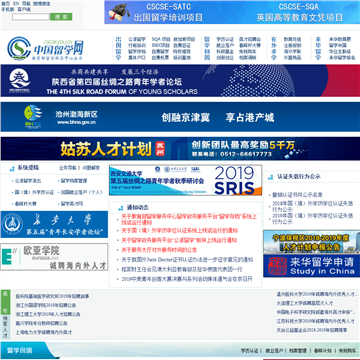The image size is (360, 360).
Task: Open the 沧州渤海新区 banner ad
Action: (180, 117)
